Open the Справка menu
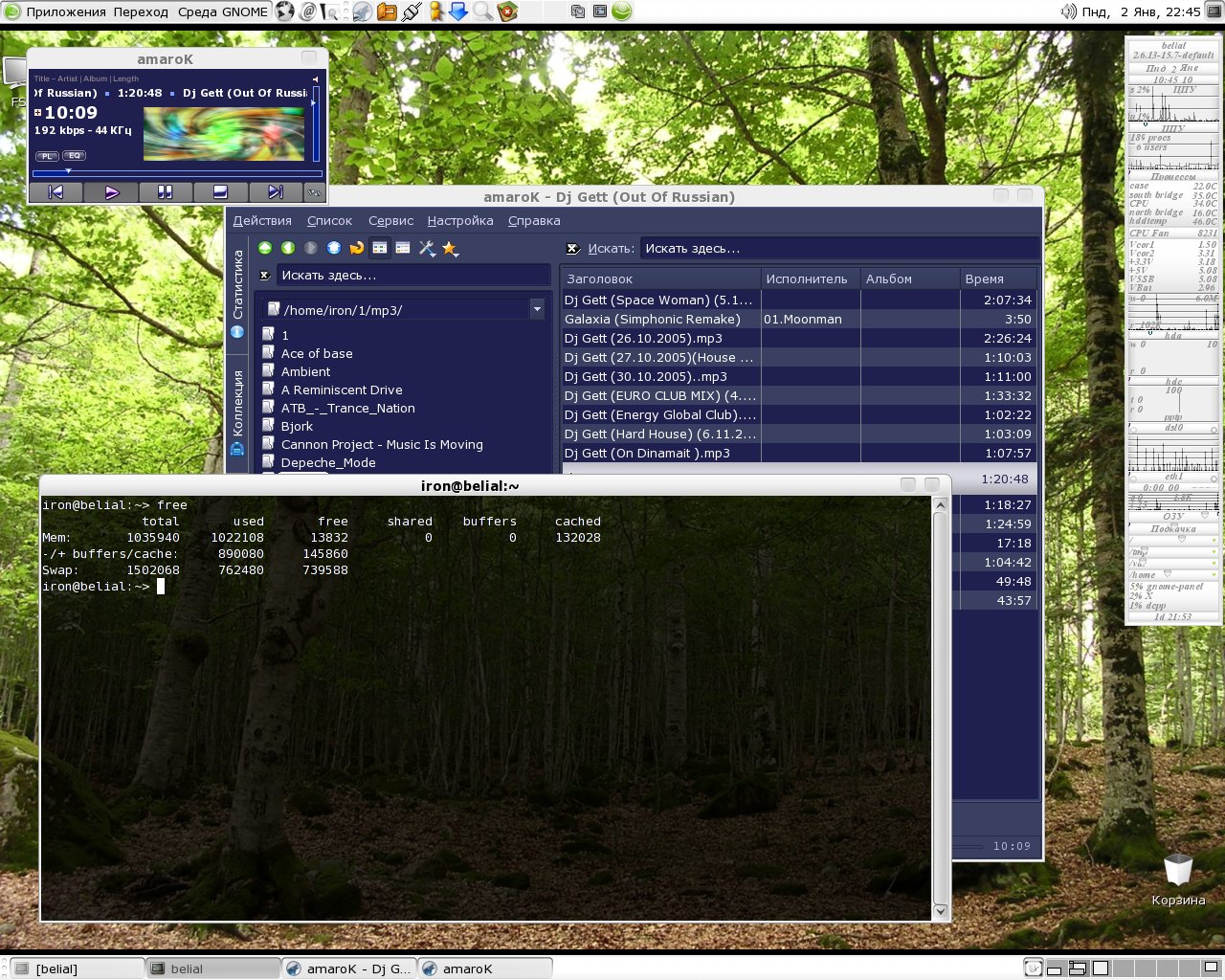Viewport: 1225px width, 980px height. coord(534,221)
